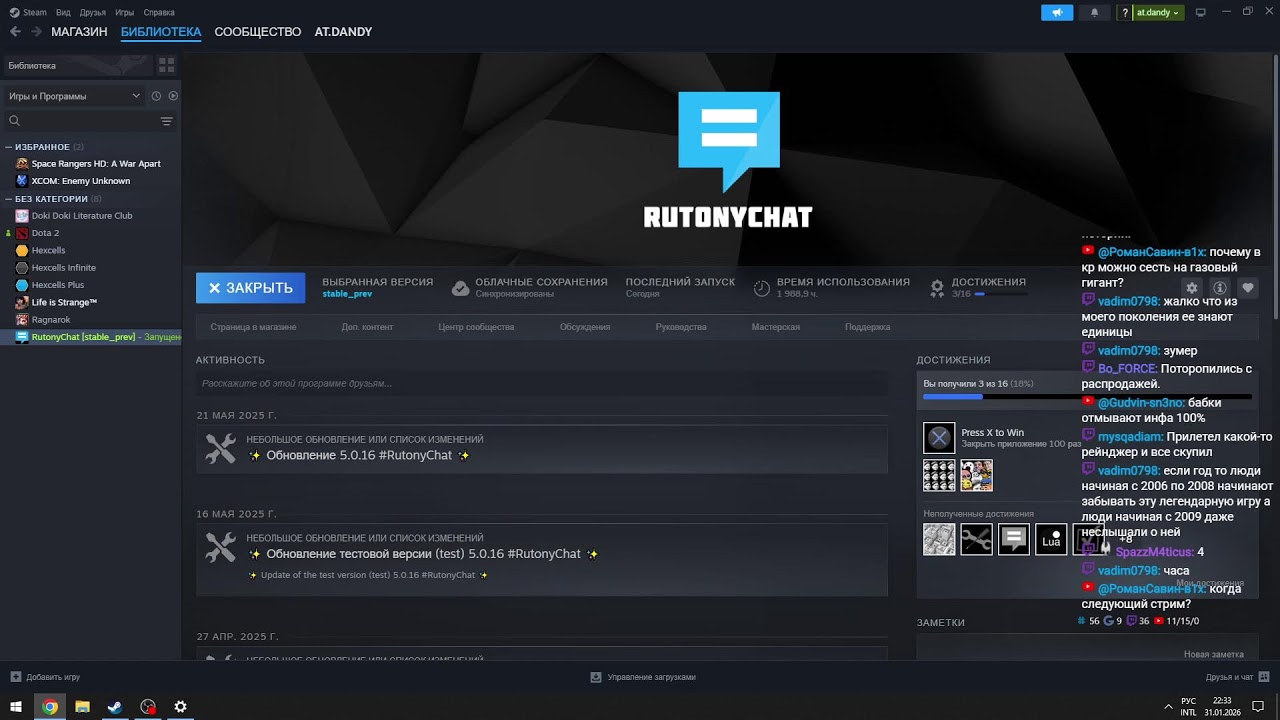This screenshot has width=1280, height=720.
Task: Click the achievements gear badge icon
Action: pos(937,288)
